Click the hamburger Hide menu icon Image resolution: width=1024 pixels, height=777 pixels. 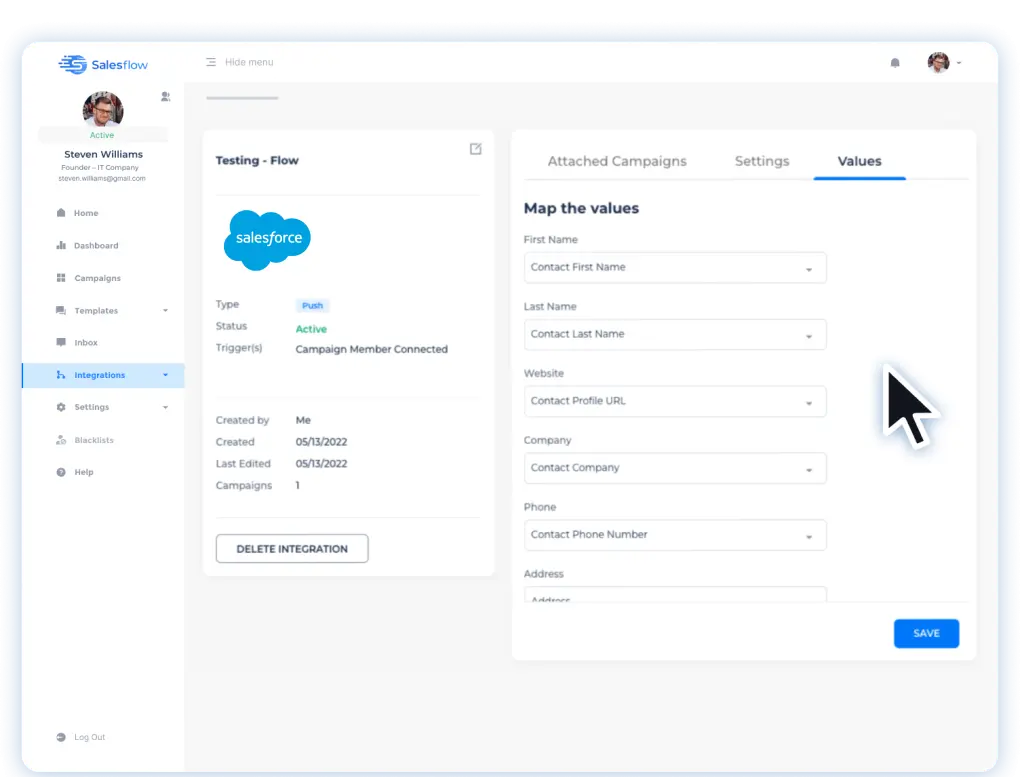(x=211, y=62)
